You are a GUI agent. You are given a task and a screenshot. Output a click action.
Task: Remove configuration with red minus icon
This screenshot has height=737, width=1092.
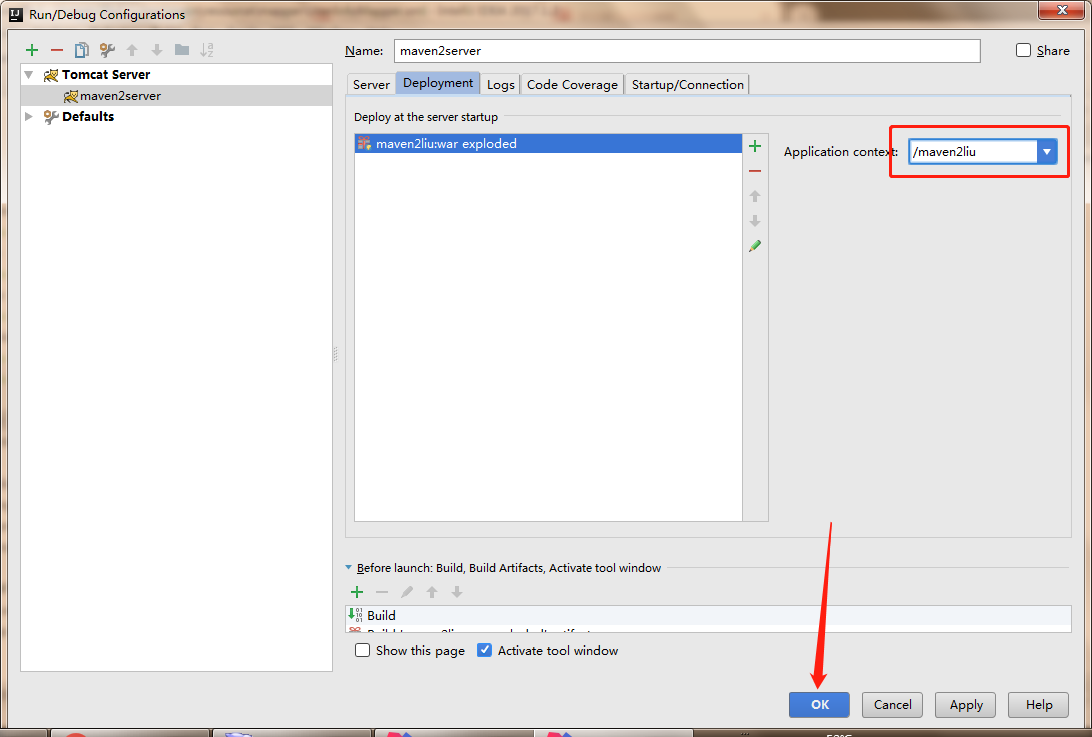(57, 50)
